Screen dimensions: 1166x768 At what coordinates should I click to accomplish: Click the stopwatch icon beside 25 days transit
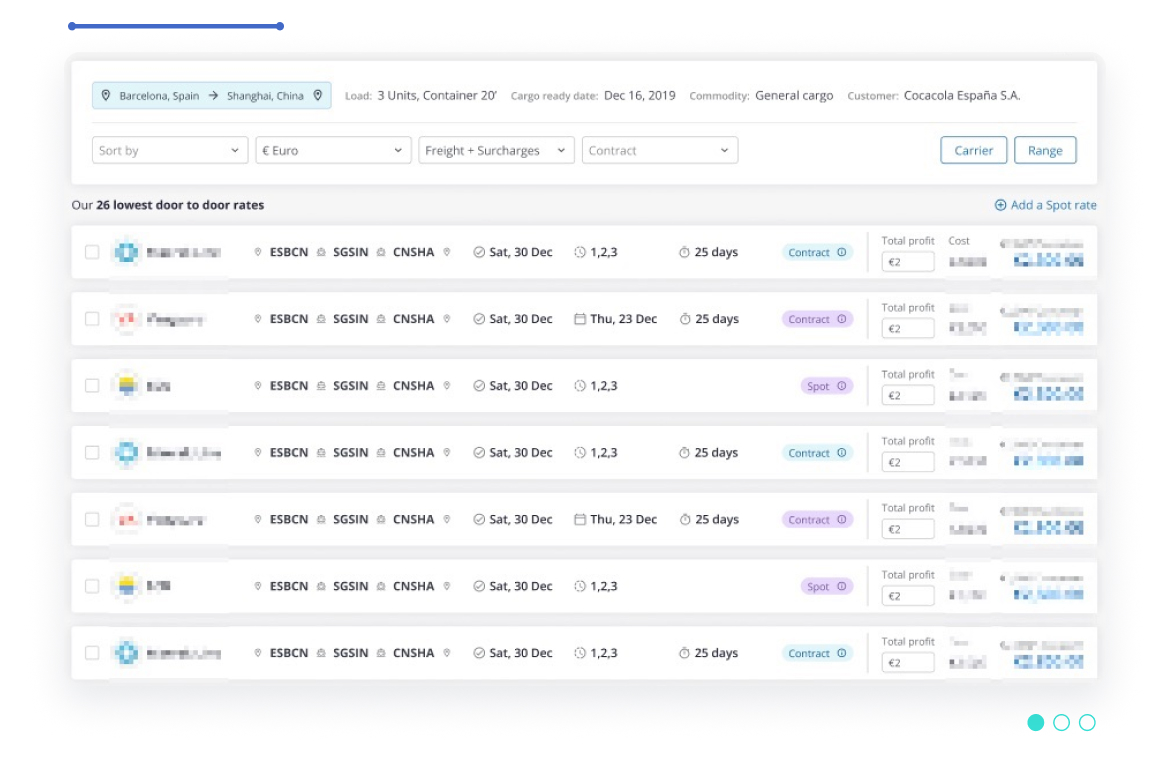(682, 252)
